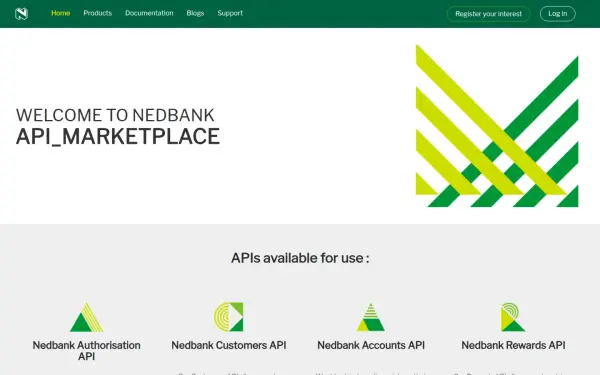Image resolution: width=600 pixels, height=375 pixels.
Task: Click the Log in button
Action: click(x=558, y=14)
